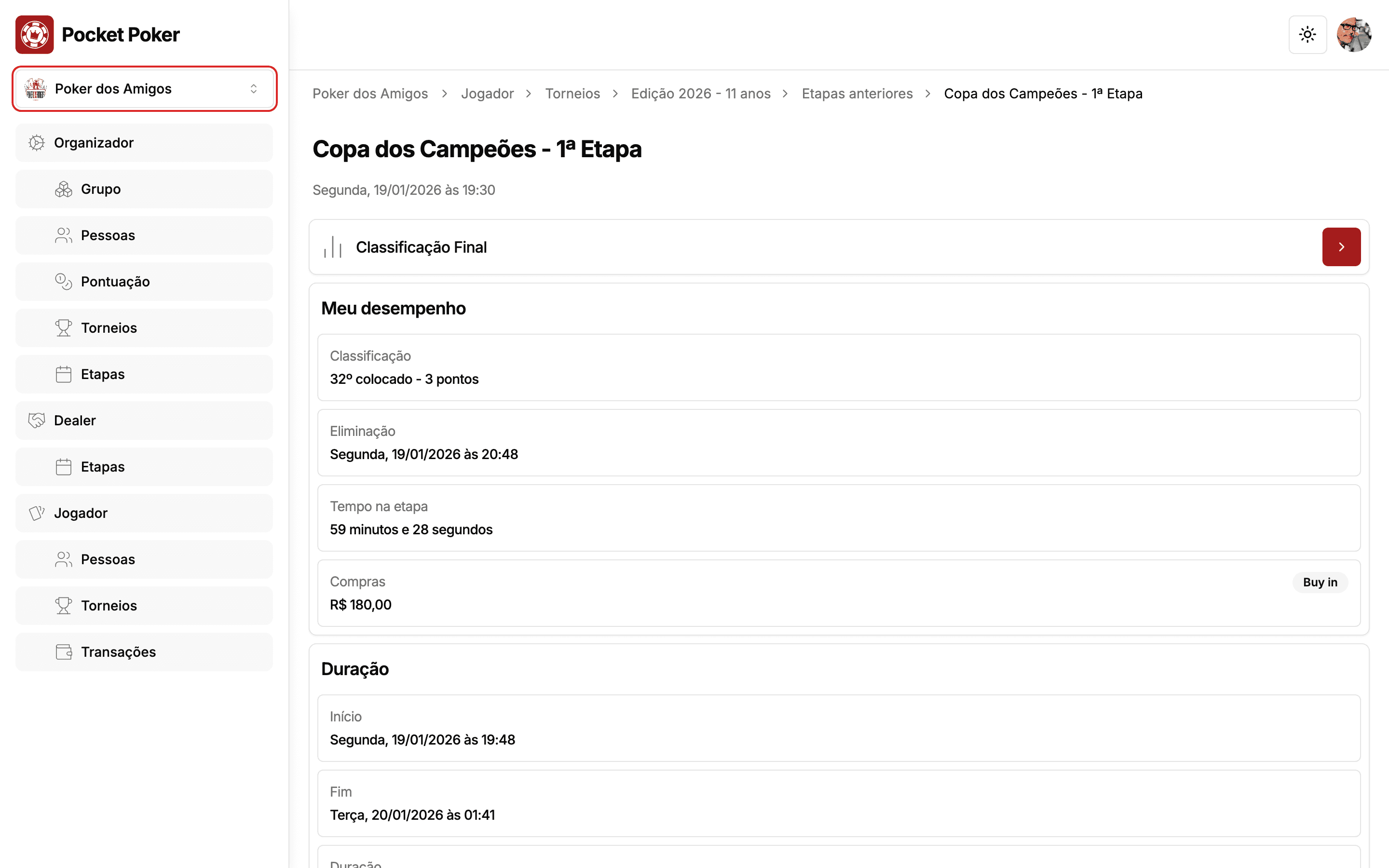Open Pessoas under Jogador
Image resolution: width=1389 pixels, height=868 pixels.
(x=144, y=560)
